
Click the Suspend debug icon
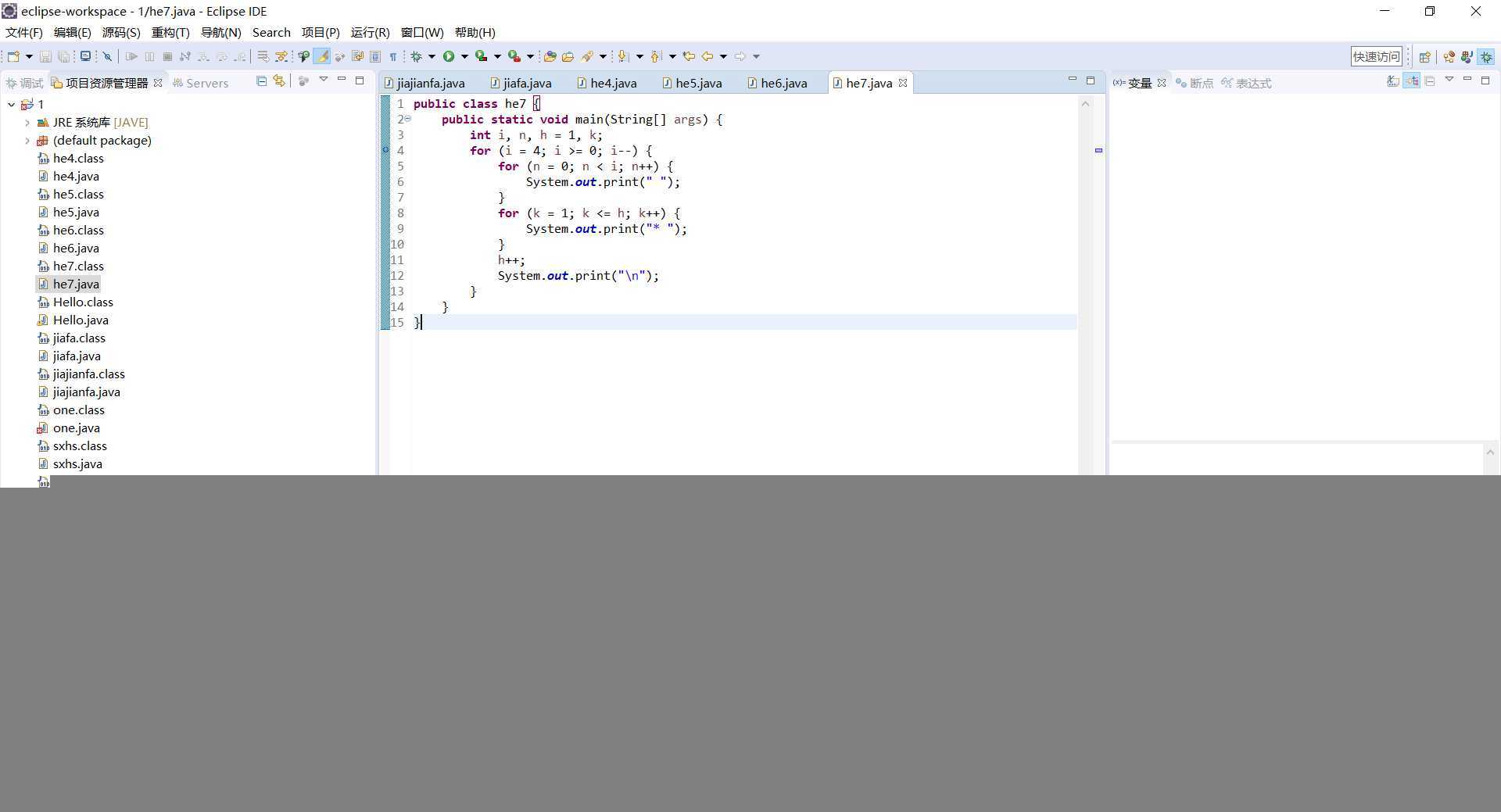(149, 56)
